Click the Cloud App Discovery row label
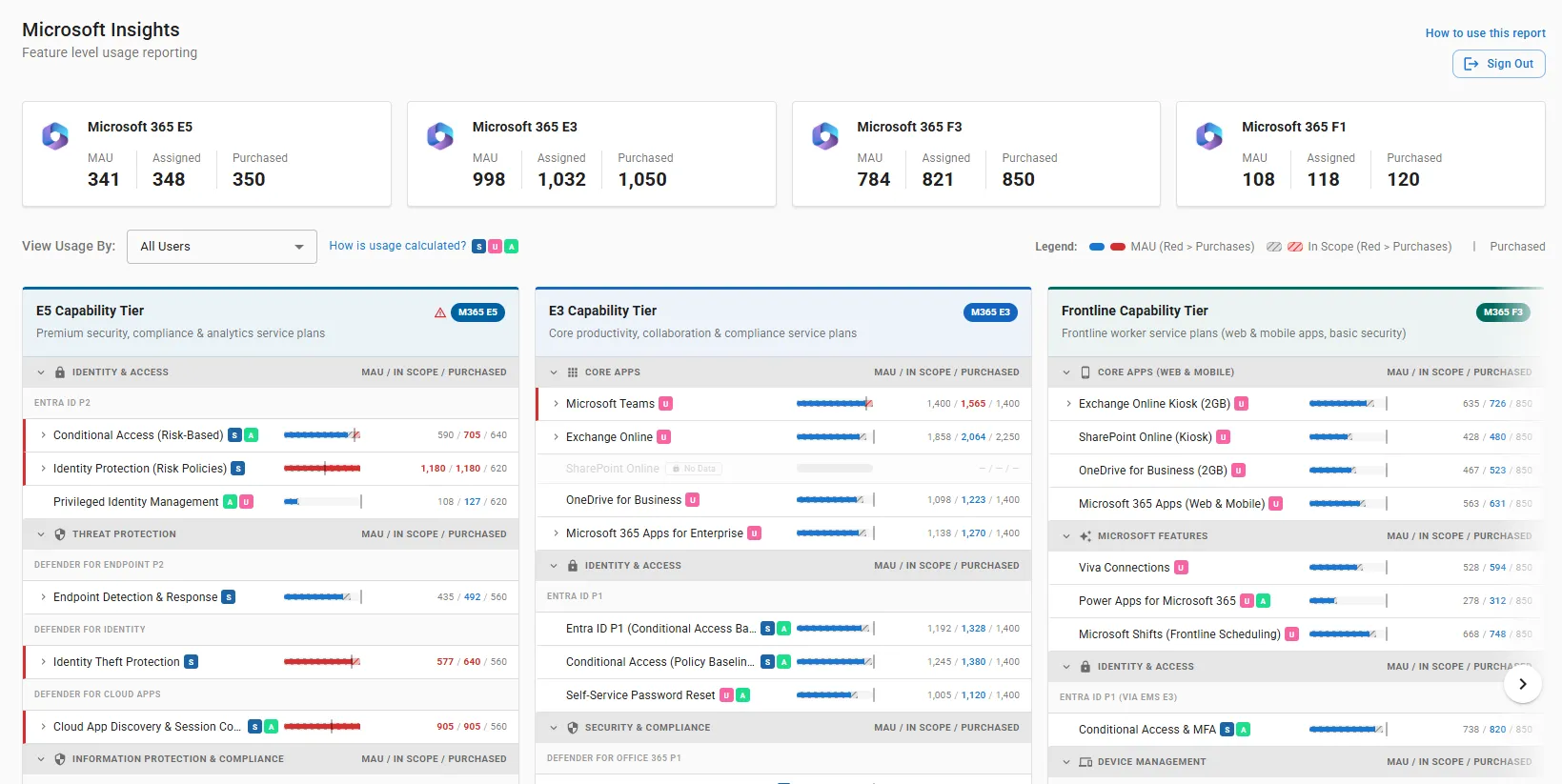 (148, 727)
